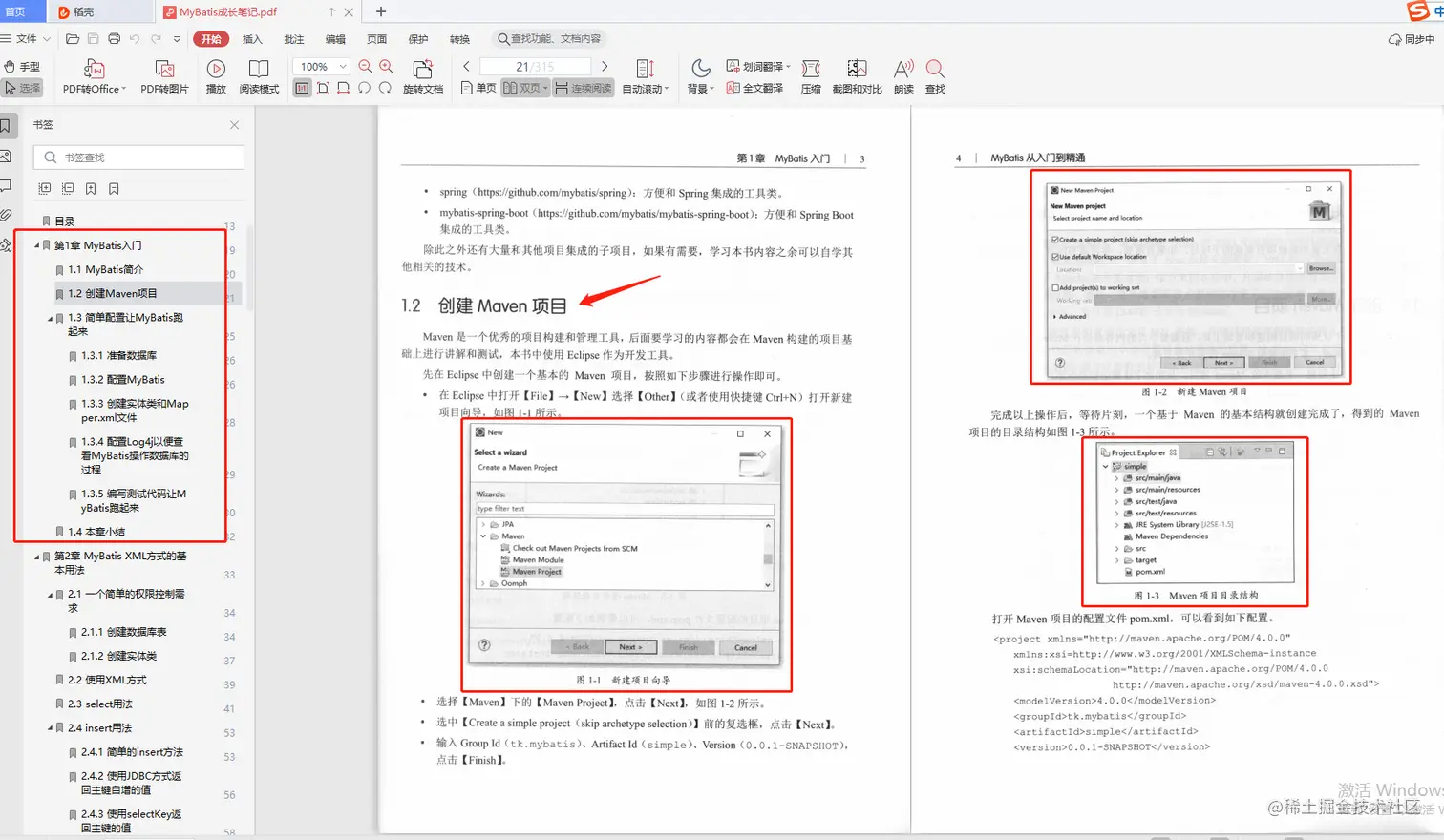
Task: Open the 页面 ribbon tab
Action: pyautogui.click(x=377, y=39)
